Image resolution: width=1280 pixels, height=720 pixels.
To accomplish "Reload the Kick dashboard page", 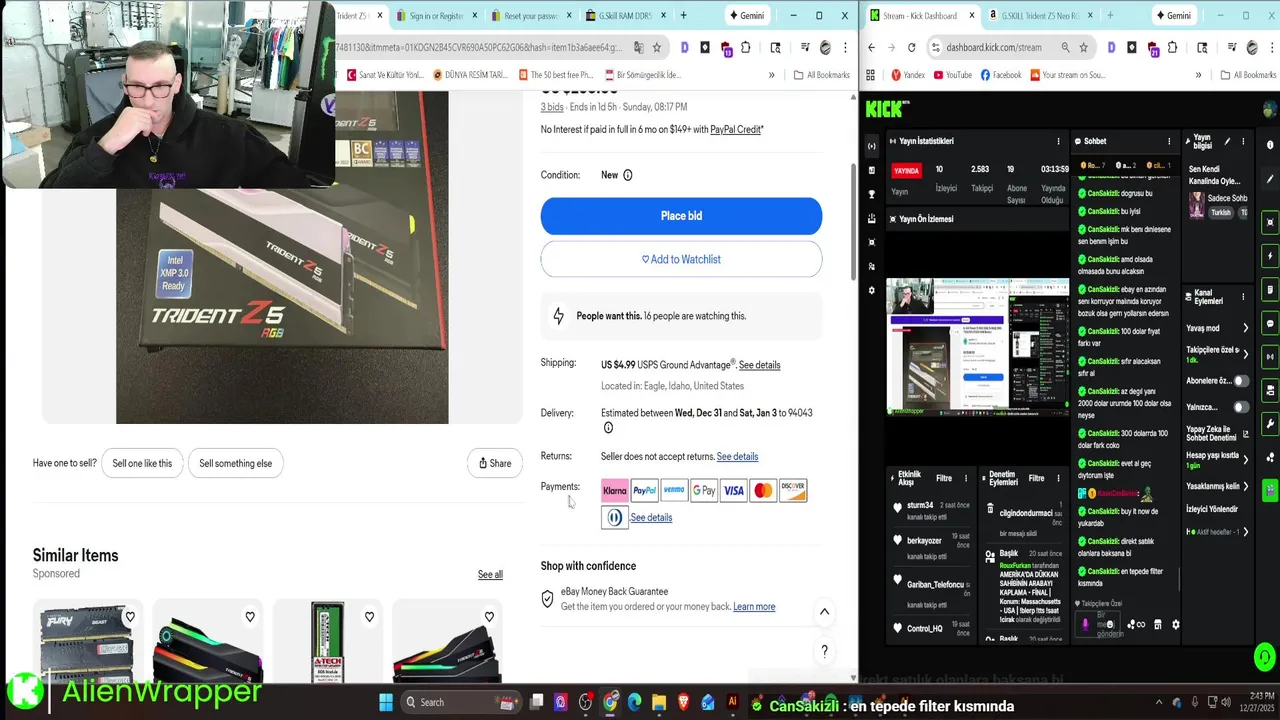I will tap(911, 47).
